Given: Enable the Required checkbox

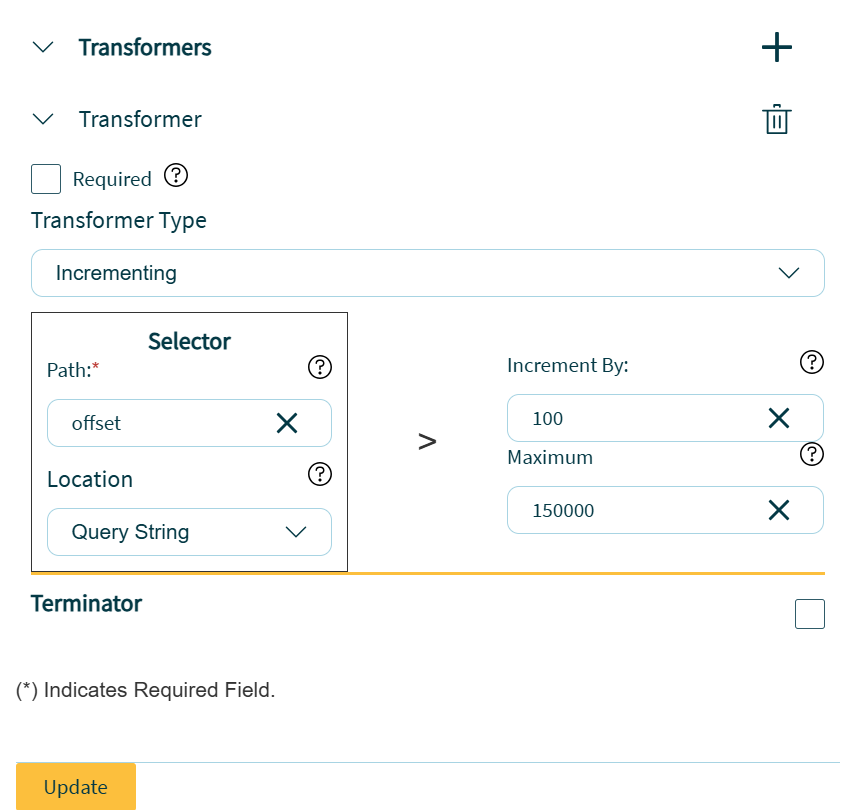Looking at the screenshot, I should click(x=46, y=179).
